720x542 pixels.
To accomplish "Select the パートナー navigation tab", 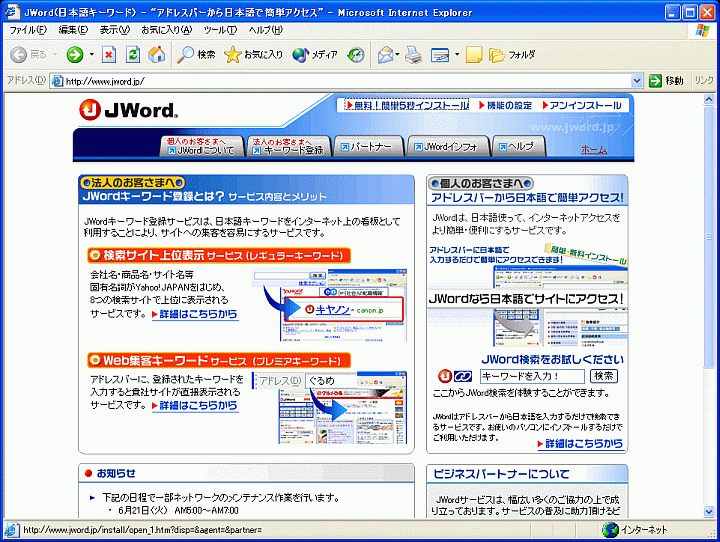I will pos(371,147).
